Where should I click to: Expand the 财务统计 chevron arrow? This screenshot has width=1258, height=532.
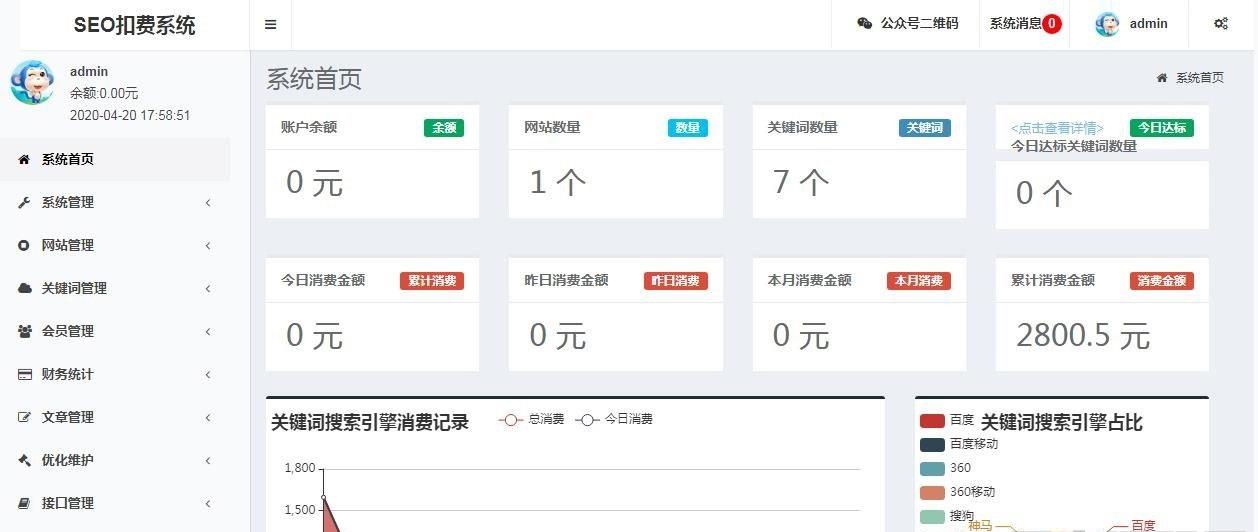pyautogui.click(x=208, y=375)
